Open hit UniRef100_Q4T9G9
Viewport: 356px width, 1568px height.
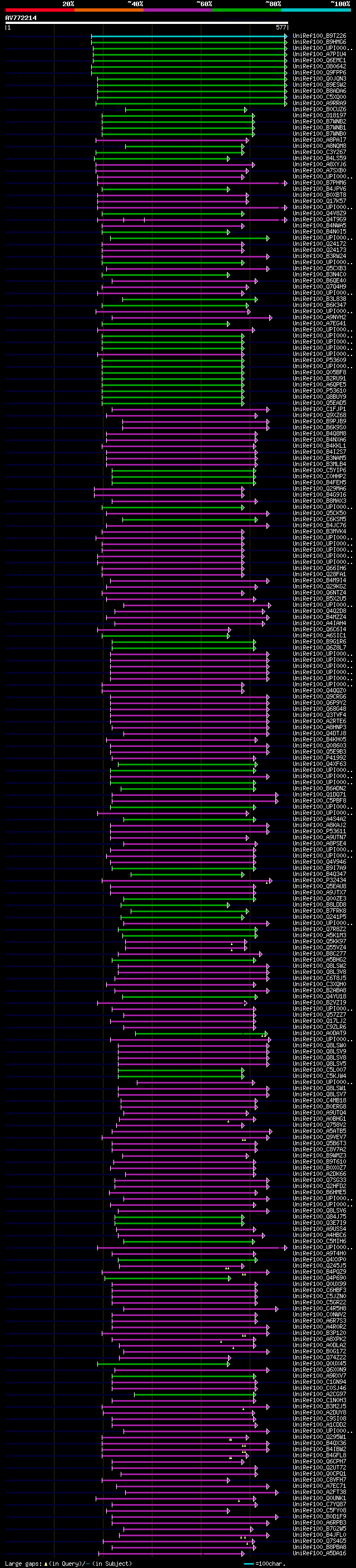click(319, 220)
